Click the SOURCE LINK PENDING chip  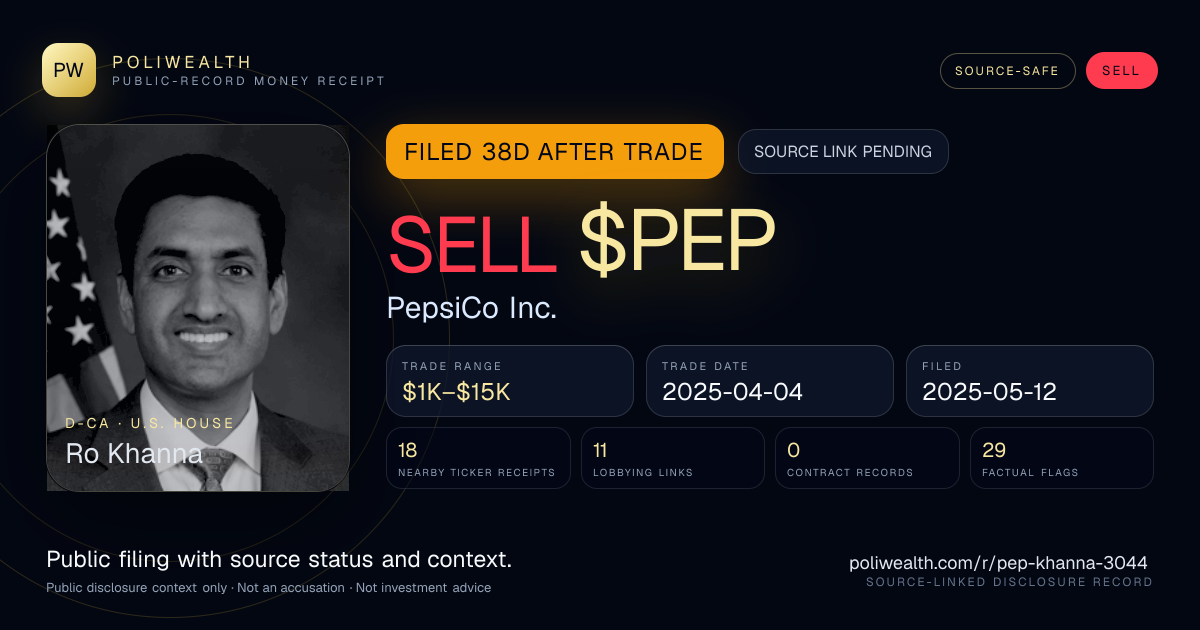point(843,152)
